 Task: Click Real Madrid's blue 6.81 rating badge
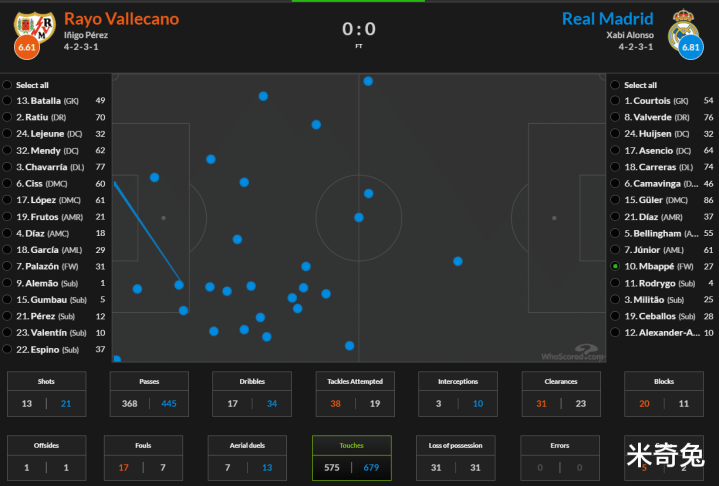click(690, 47)
